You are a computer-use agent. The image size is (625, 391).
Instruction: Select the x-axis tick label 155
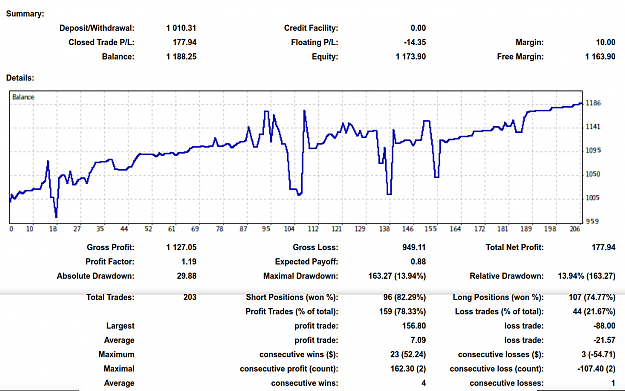tap(430, 229)
